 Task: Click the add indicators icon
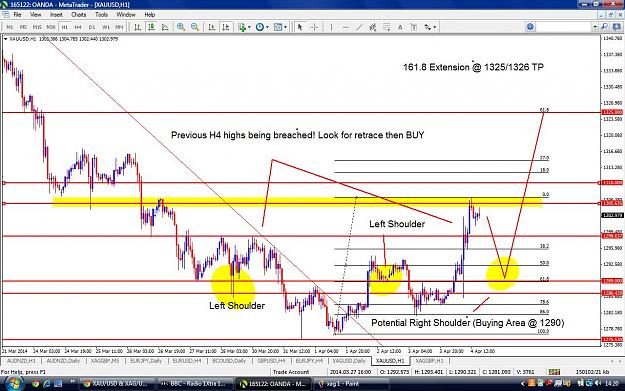tap(242, 27)
